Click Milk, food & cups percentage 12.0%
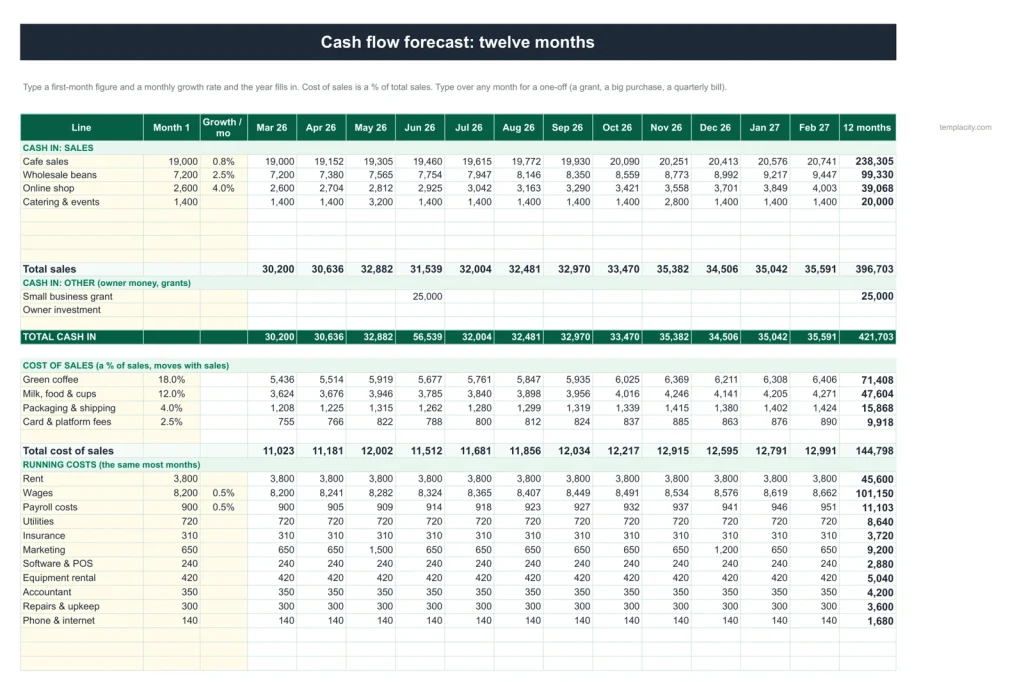The image size is (1024, 682). pyautogui.click(x=171, y=394)
